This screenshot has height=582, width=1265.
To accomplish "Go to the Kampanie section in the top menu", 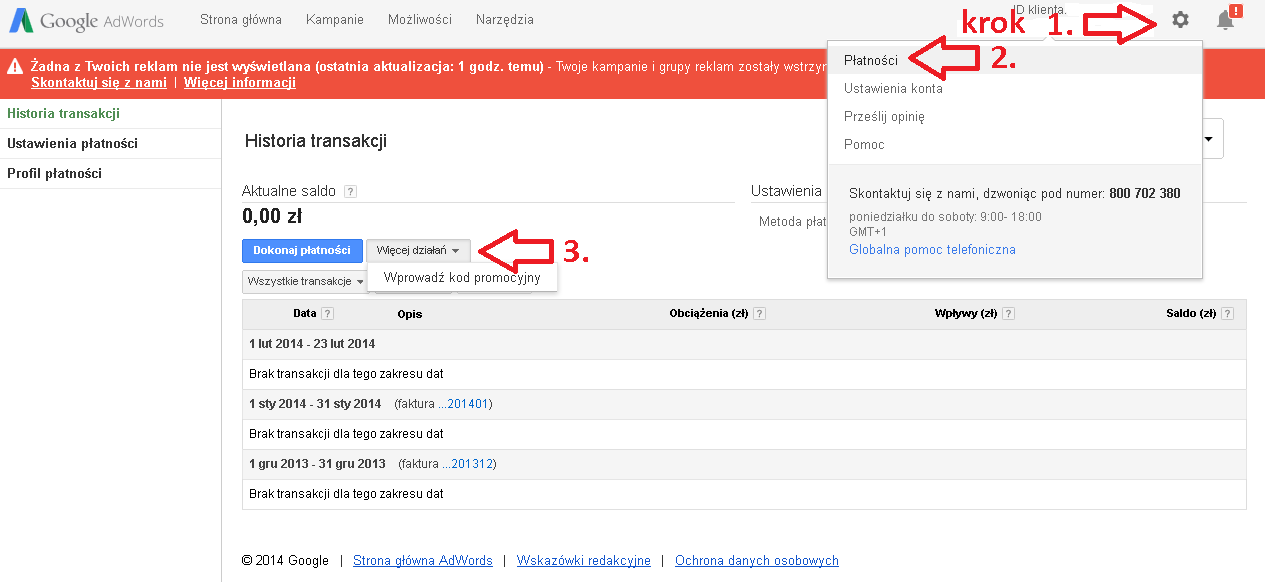I will [x=334, y=19].
